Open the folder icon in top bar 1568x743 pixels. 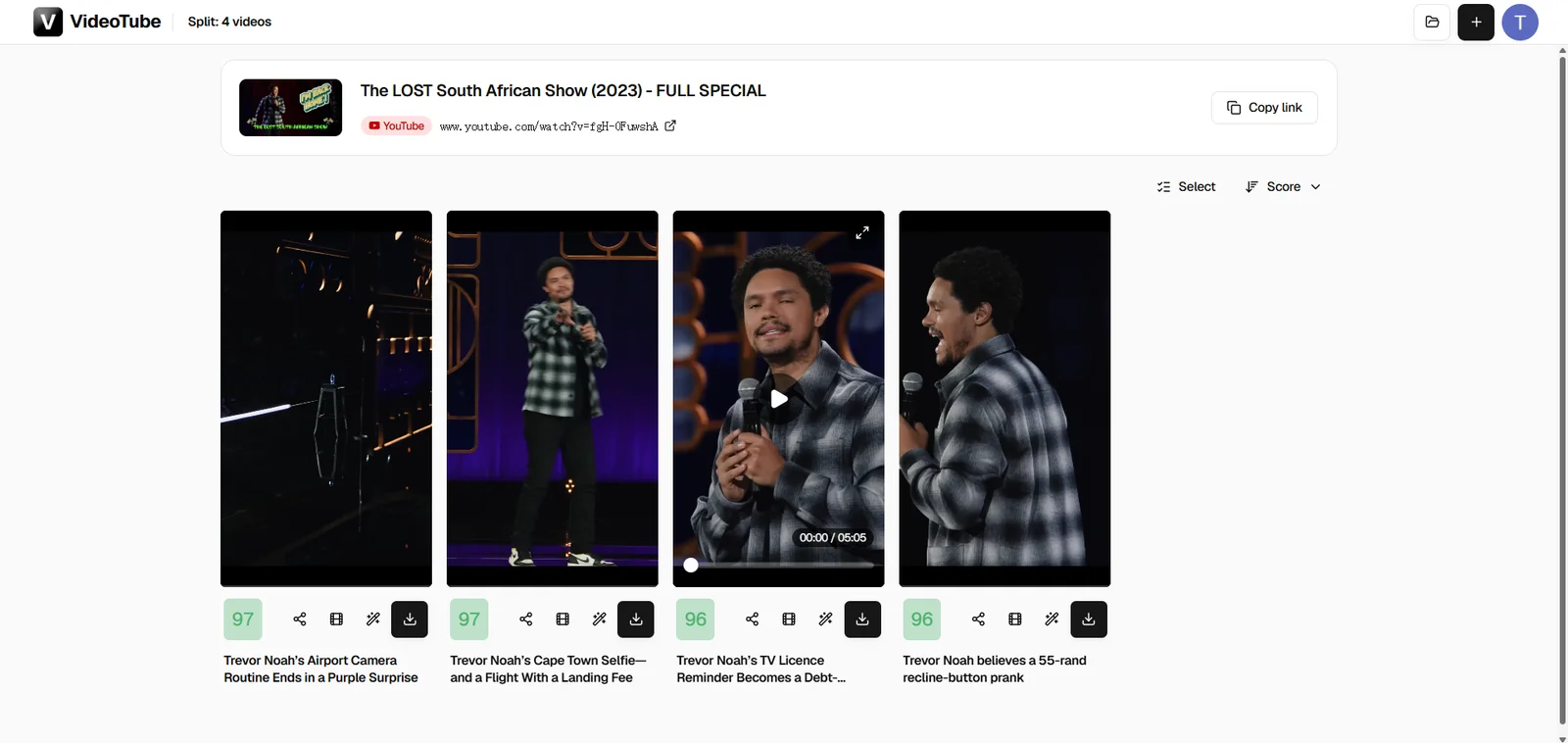tap(1432, 22)
